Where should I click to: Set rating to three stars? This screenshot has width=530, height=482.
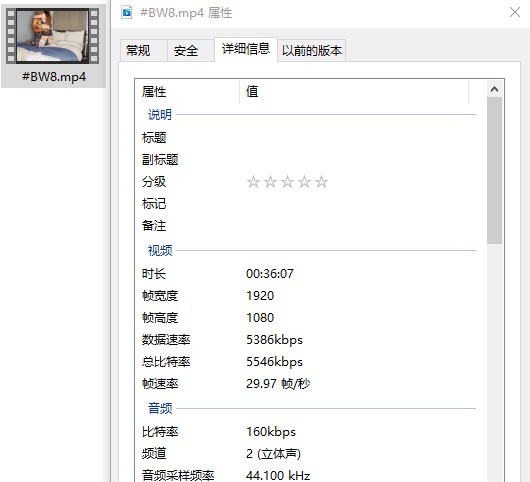[x=287, y=182]
